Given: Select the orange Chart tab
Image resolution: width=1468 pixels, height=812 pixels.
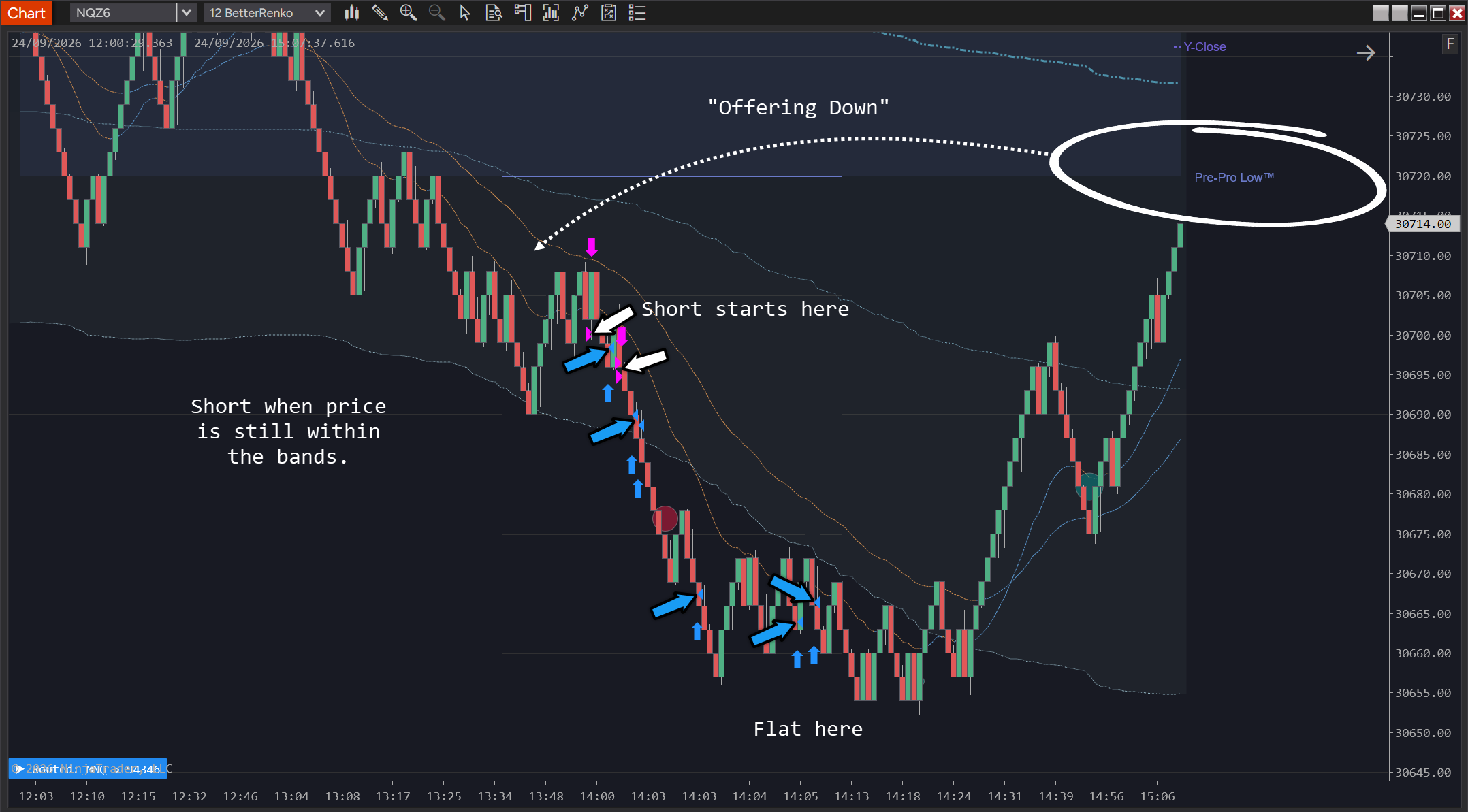Looking at the screenshot, I should pyautogui.click(x=26, y=13).
